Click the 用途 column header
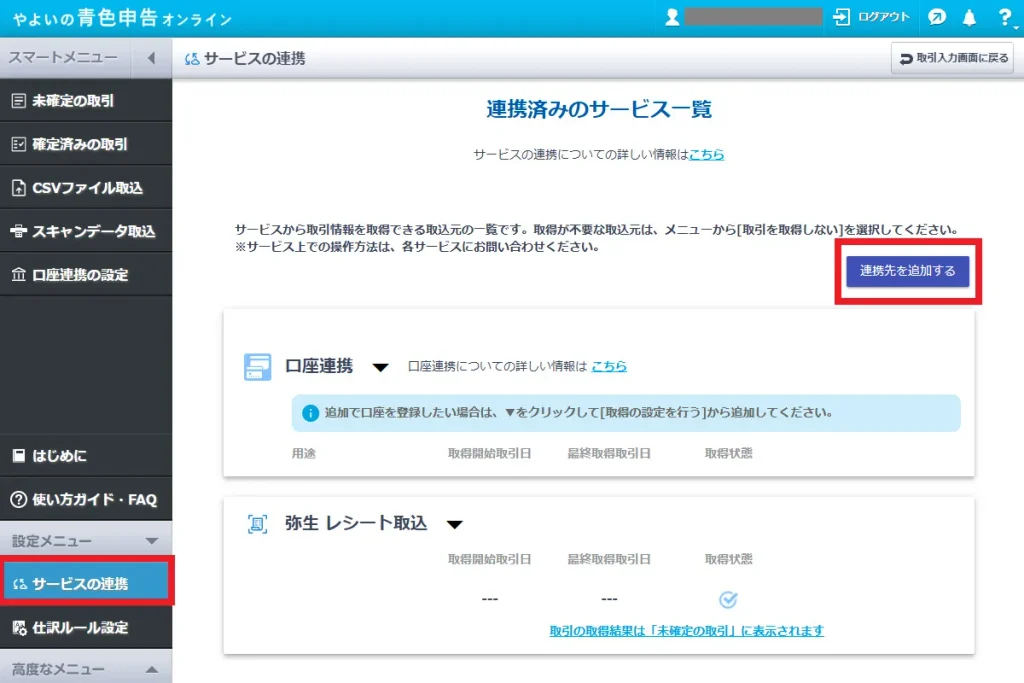Image resolution: width=1024 pixels, height=683 pixels. click(304, 453)
